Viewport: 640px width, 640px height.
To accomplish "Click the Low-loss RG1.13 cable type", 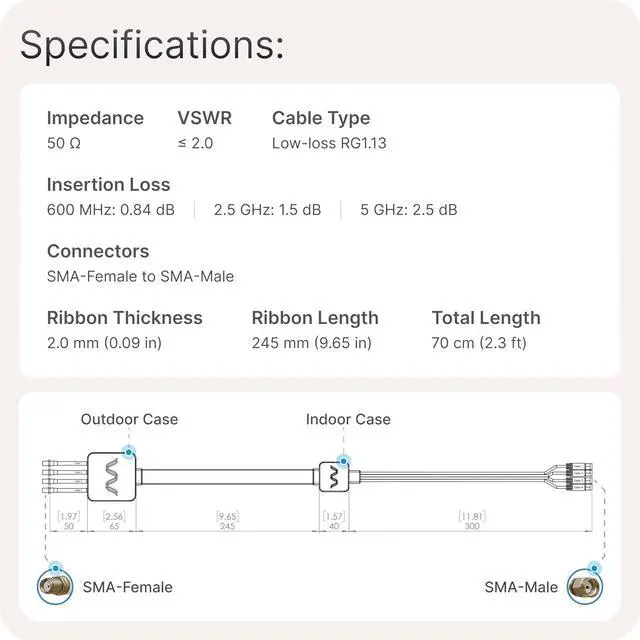I will click(329, 143).
